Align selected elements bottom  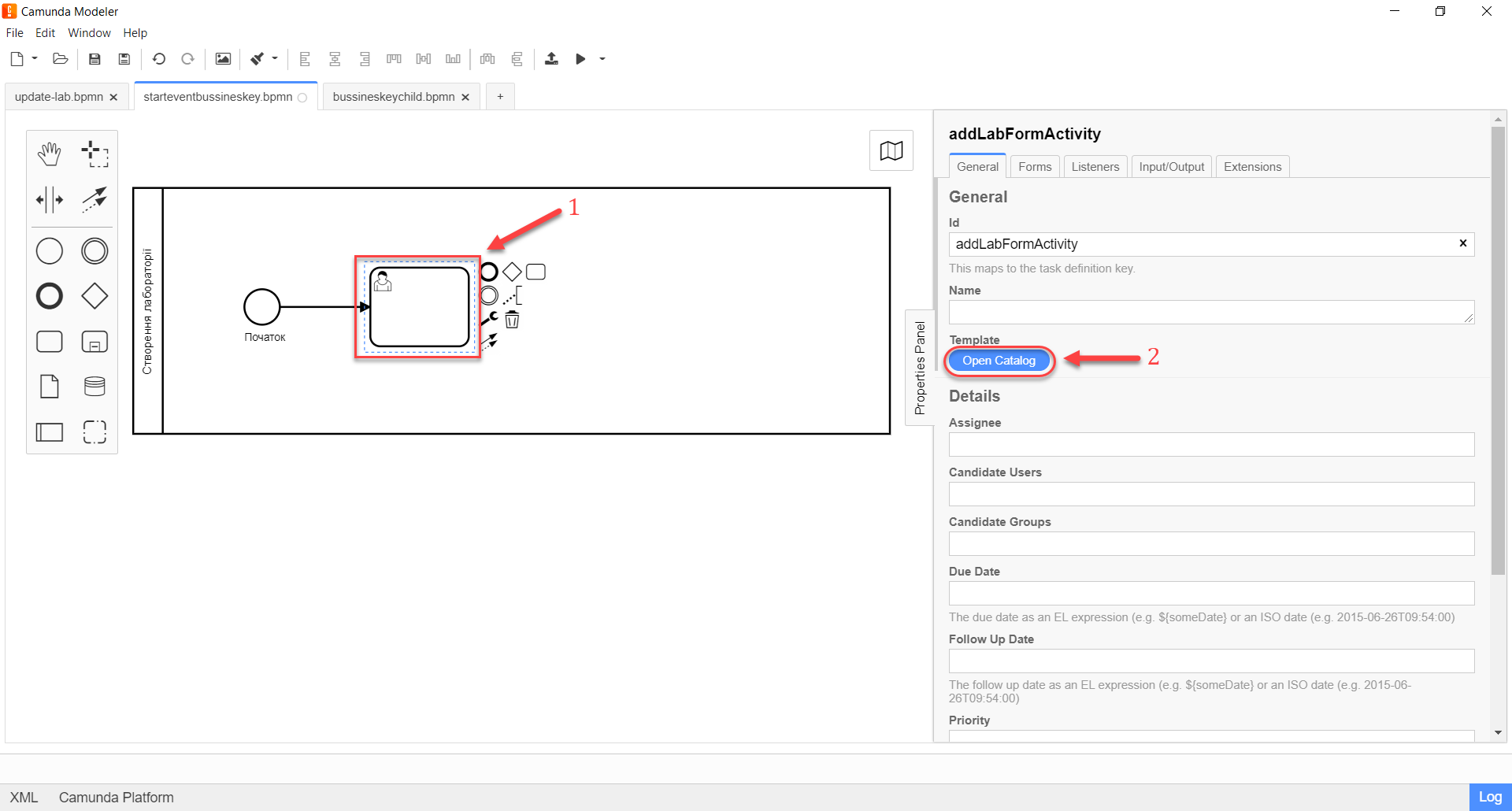(x=453, y=59)
